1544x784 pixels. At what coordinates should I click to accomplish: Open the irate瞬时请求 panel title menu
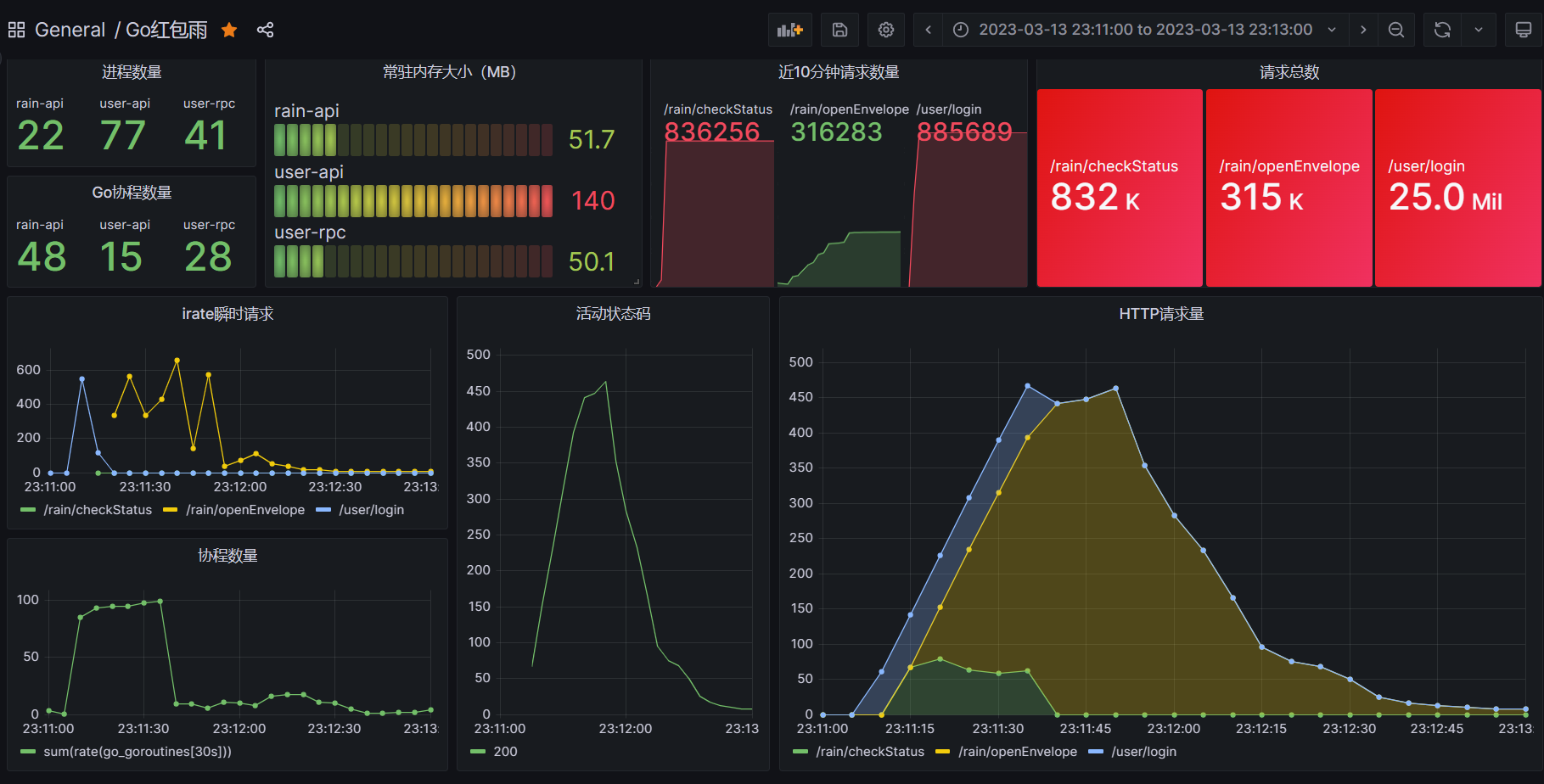pos(227,314)
